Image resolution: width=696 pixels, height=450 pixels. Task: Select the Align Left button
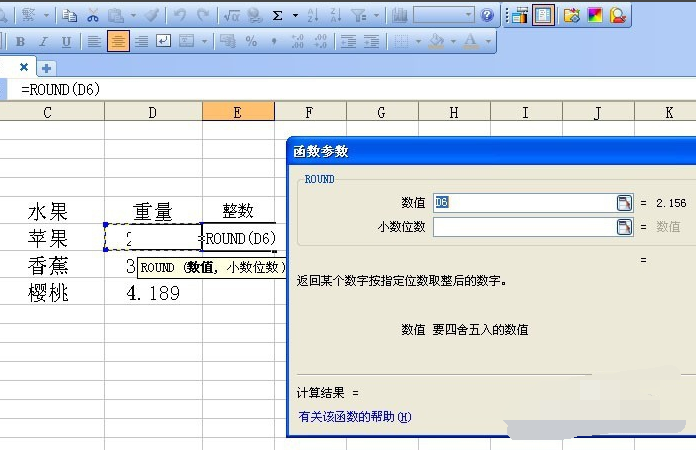tap(94, 42)
